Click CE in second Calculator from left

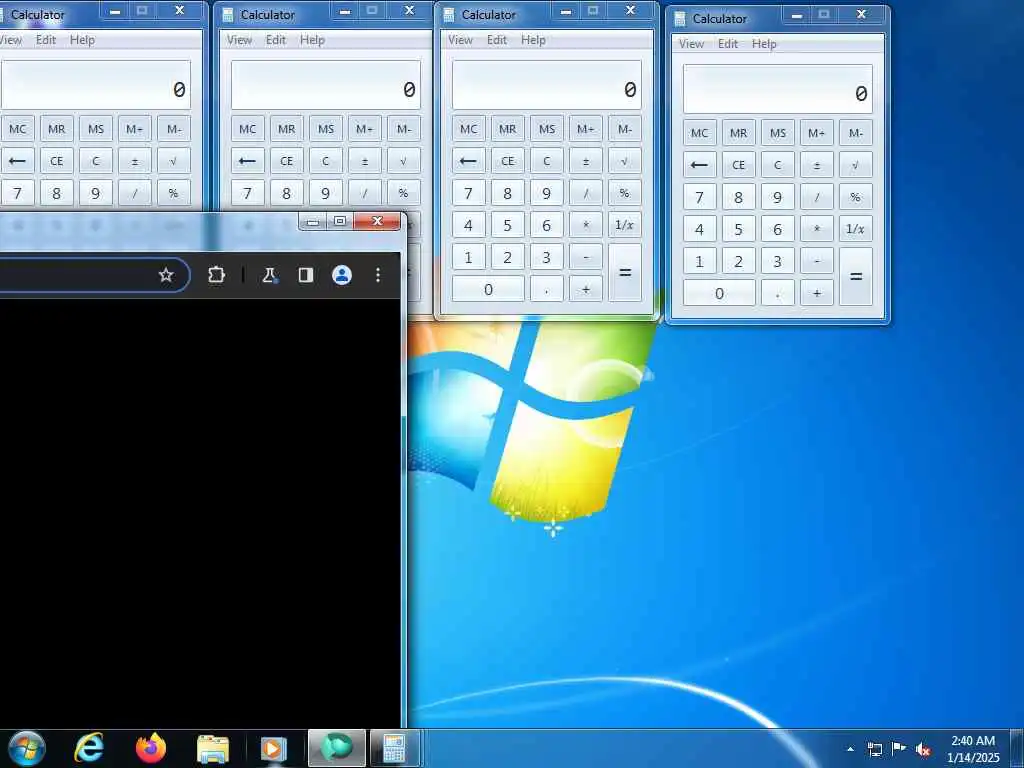tap(287, 161)
